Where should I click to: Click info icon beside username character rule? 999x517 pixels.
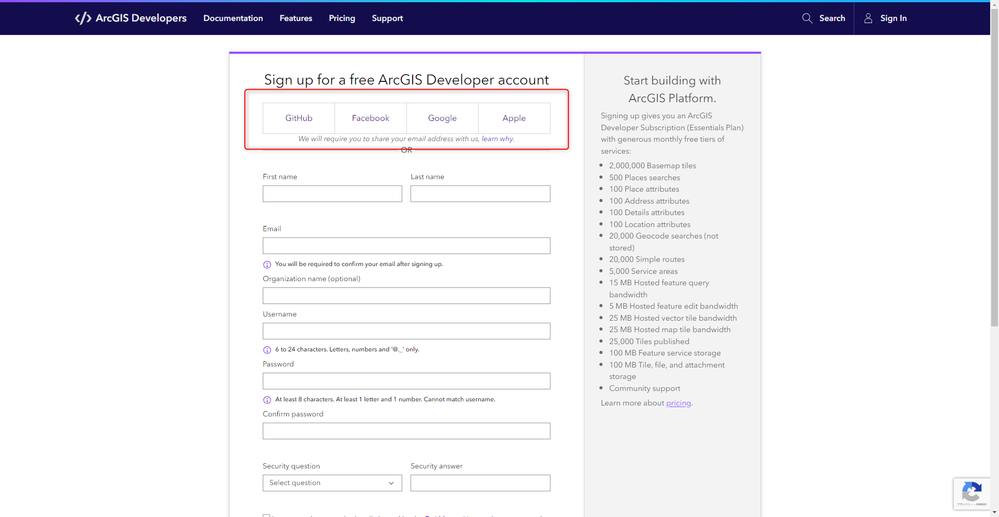(267, 350)
